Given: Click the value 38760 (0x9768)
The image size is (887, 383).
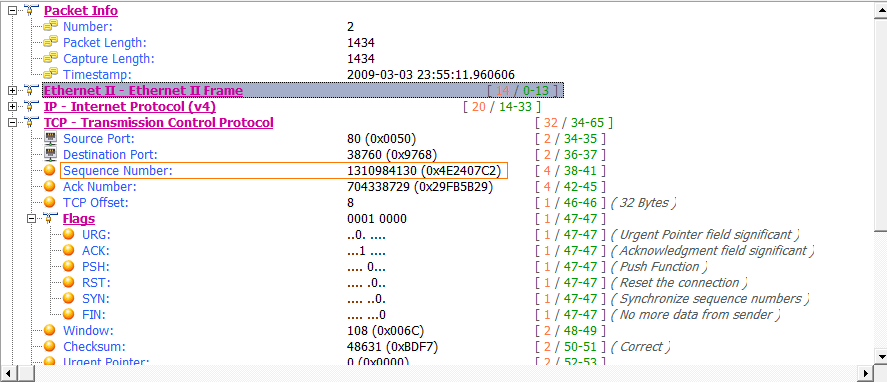Looking at the screenshot, I should [x=391, y=154].
